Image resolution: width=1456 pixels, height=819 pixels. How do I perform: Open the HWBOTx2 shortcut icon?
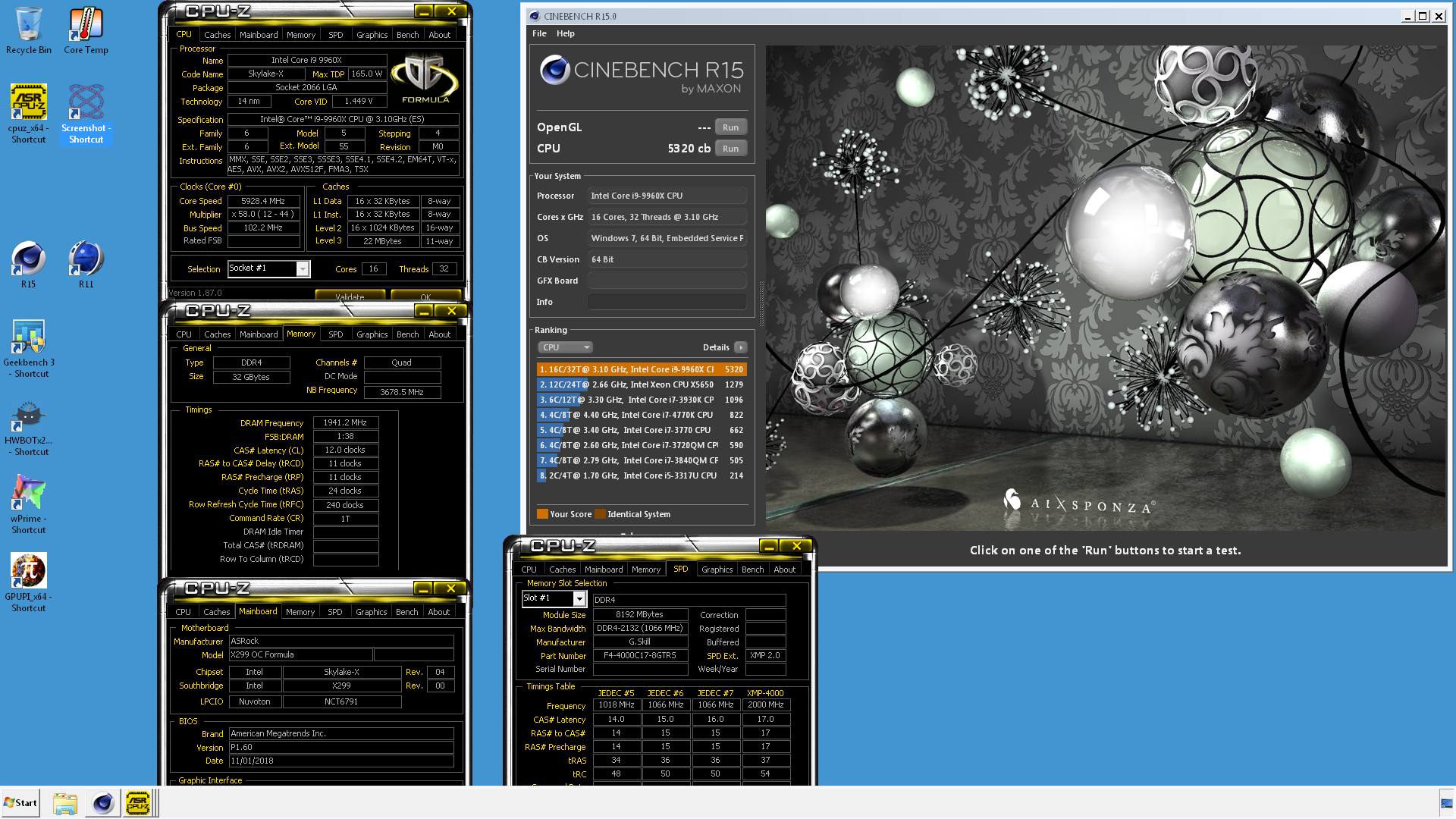pyautogui.click(x=29, y=428)
